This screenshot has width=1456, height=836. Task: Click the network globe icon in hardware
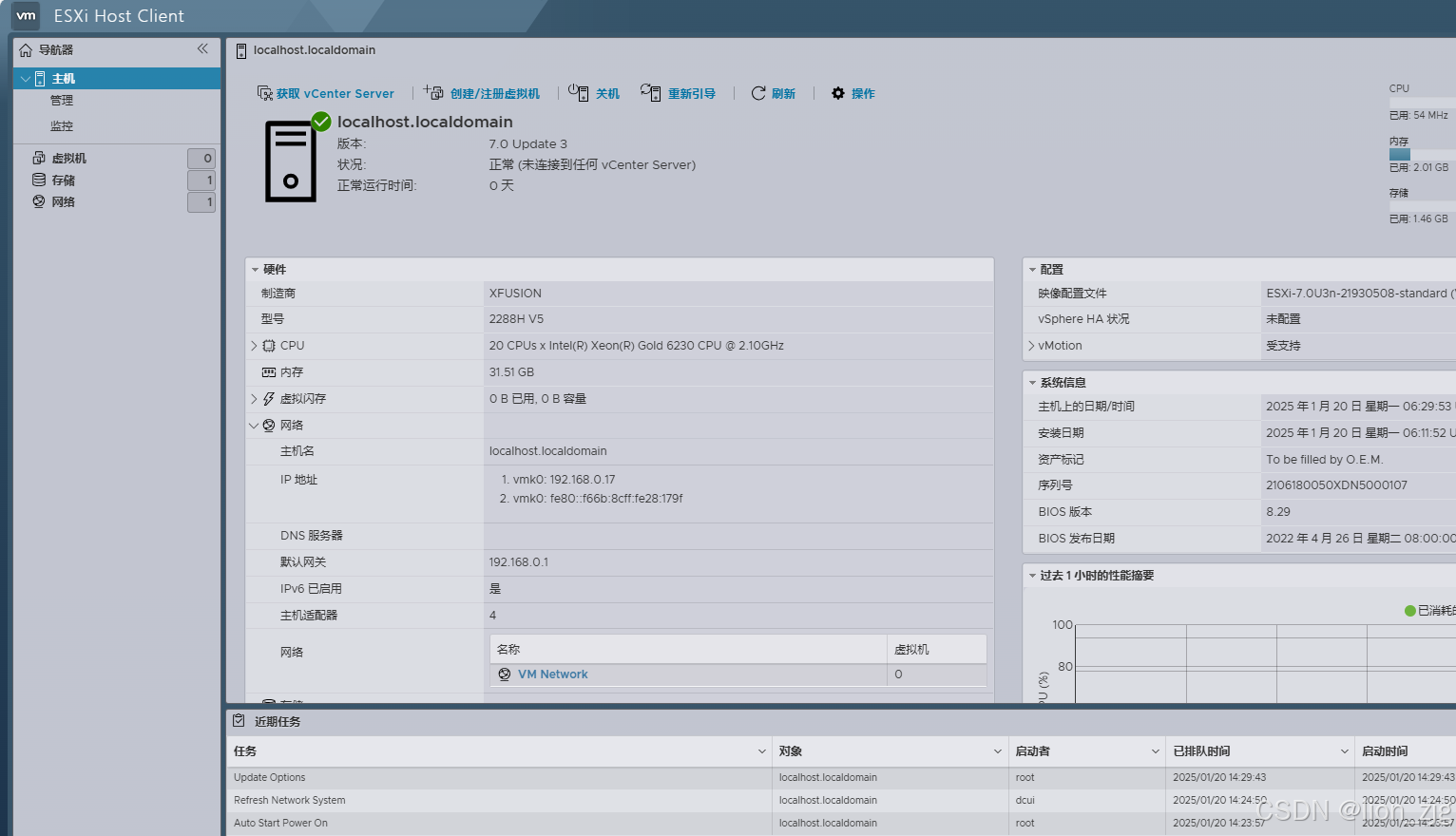269,426
